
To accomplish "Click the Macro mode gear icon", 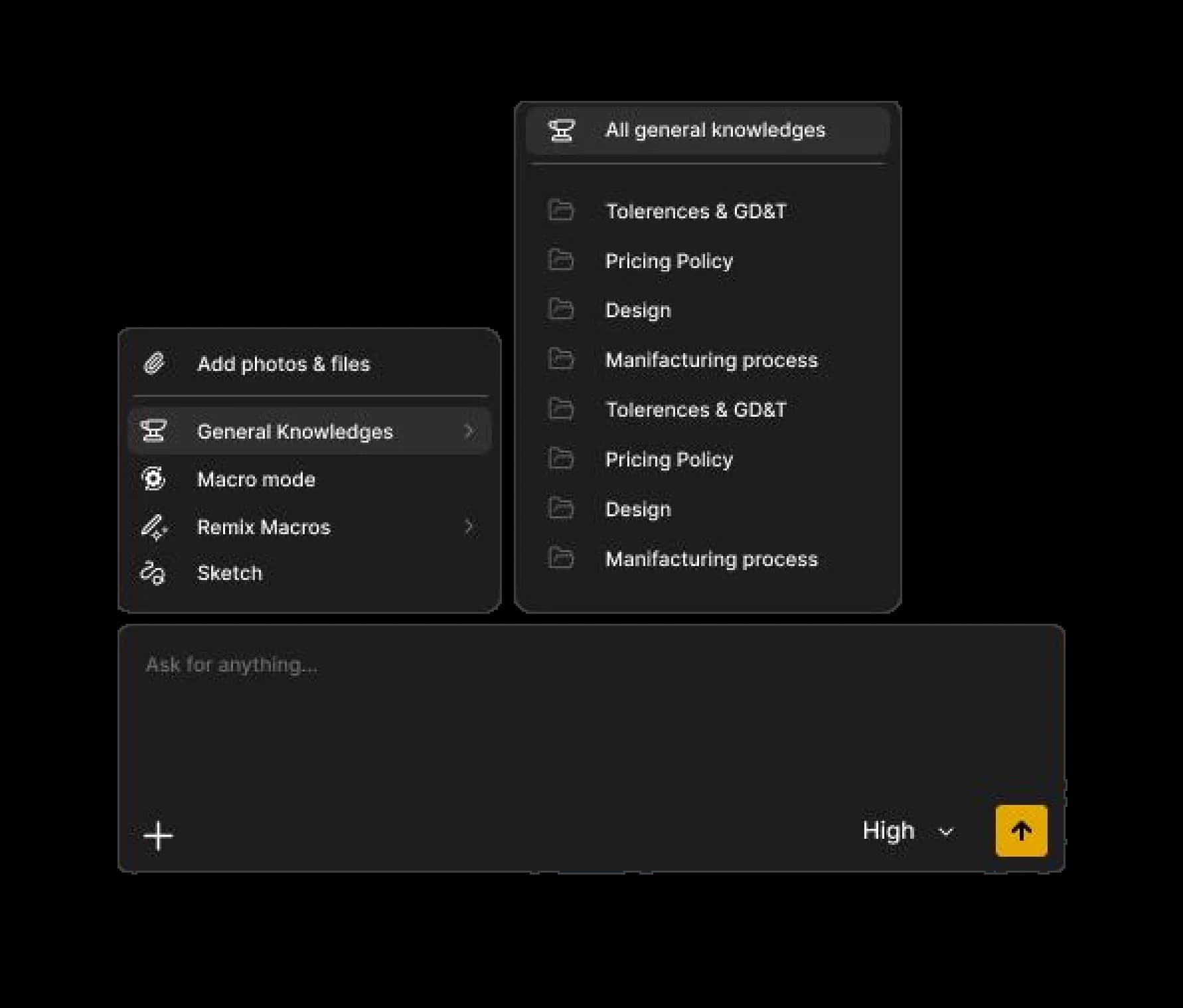I will pos(153,478).
